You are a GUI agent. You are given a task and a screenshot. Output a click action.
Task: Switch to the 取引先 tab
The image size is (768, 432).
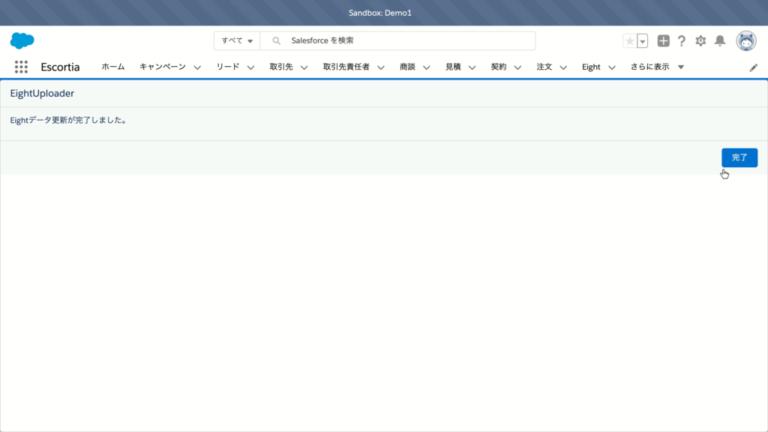280,67
